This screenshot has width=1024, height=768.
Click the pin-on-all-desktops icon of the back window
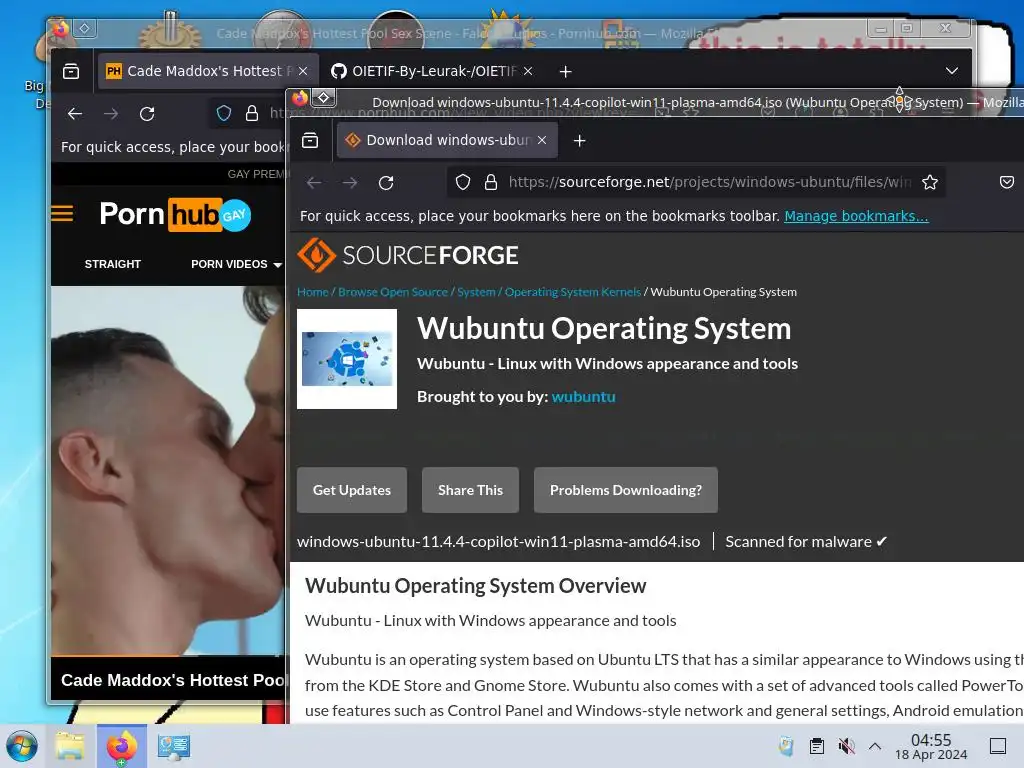pos(85,29)
